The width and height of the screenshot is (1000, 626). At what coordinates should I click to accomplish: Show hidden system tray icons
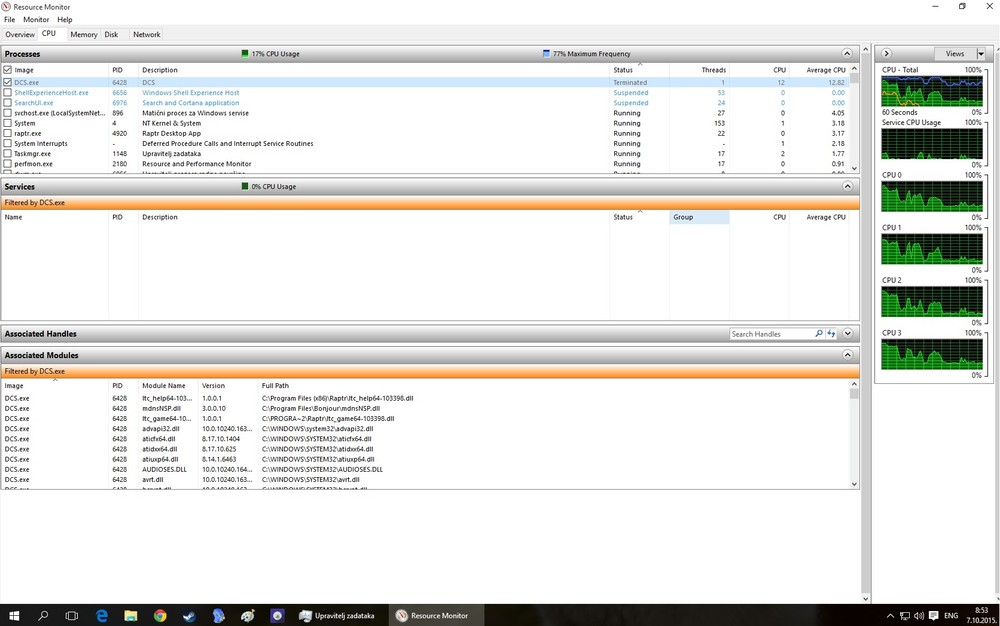890,616
